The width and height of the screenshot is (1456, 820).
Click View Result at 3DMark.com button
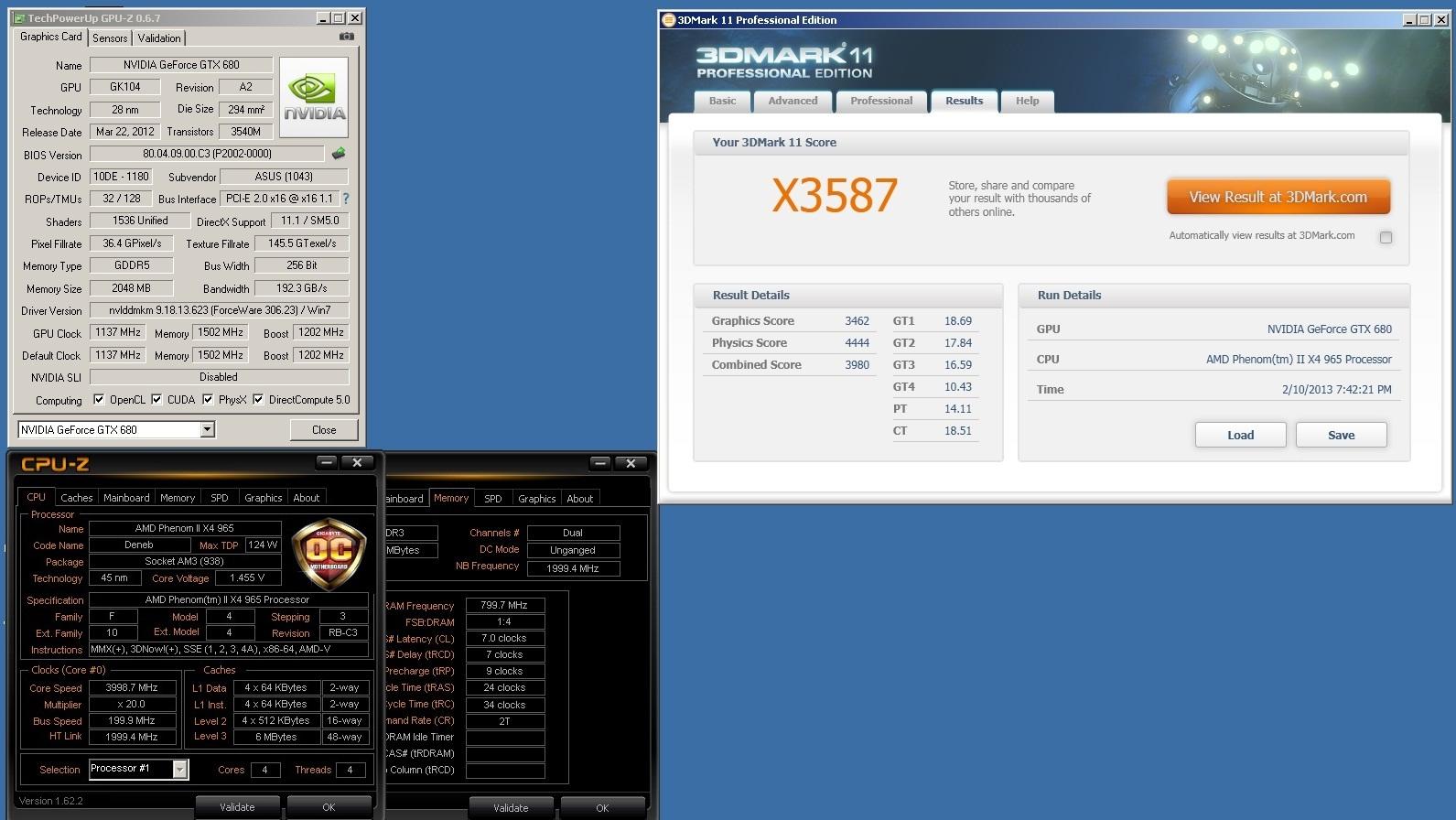click(x=1278, y=197)
